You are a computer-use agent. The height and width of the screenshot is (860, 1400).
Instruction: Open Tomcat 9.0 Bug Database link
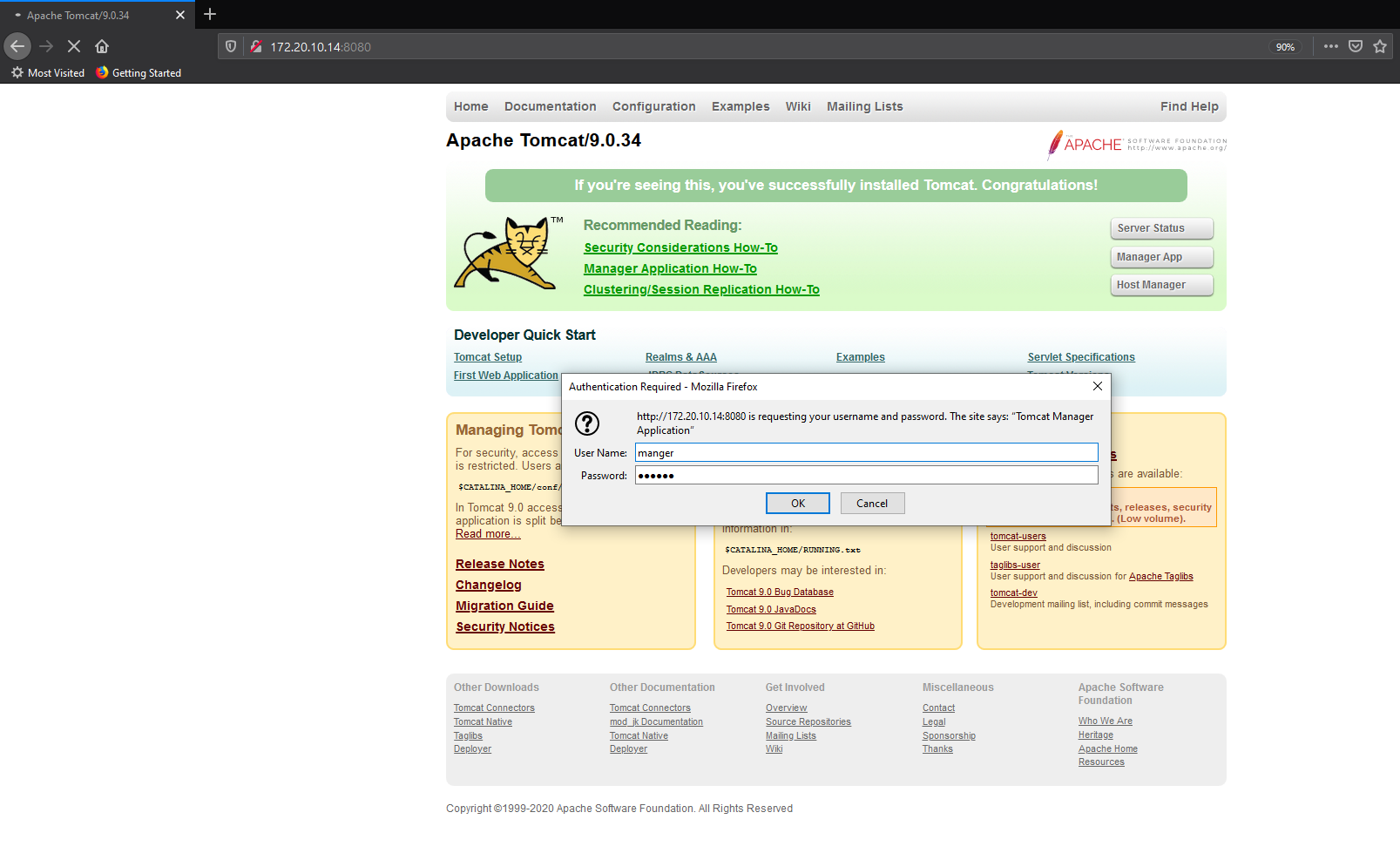pos(780,593)
